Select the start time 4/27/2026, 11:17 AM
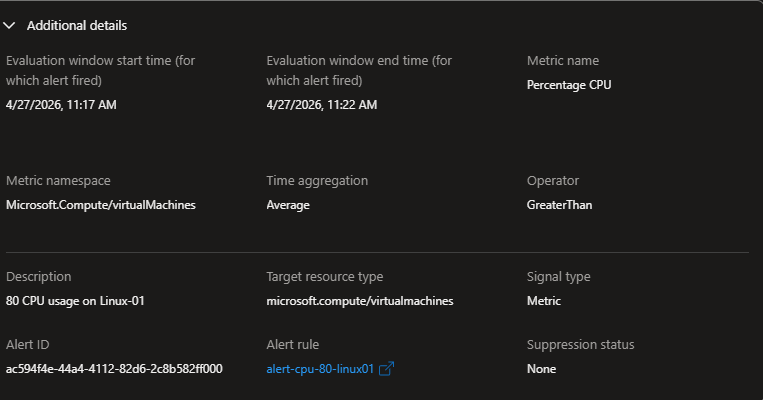This screenshot has height=400, width=763. pos(61,105)
